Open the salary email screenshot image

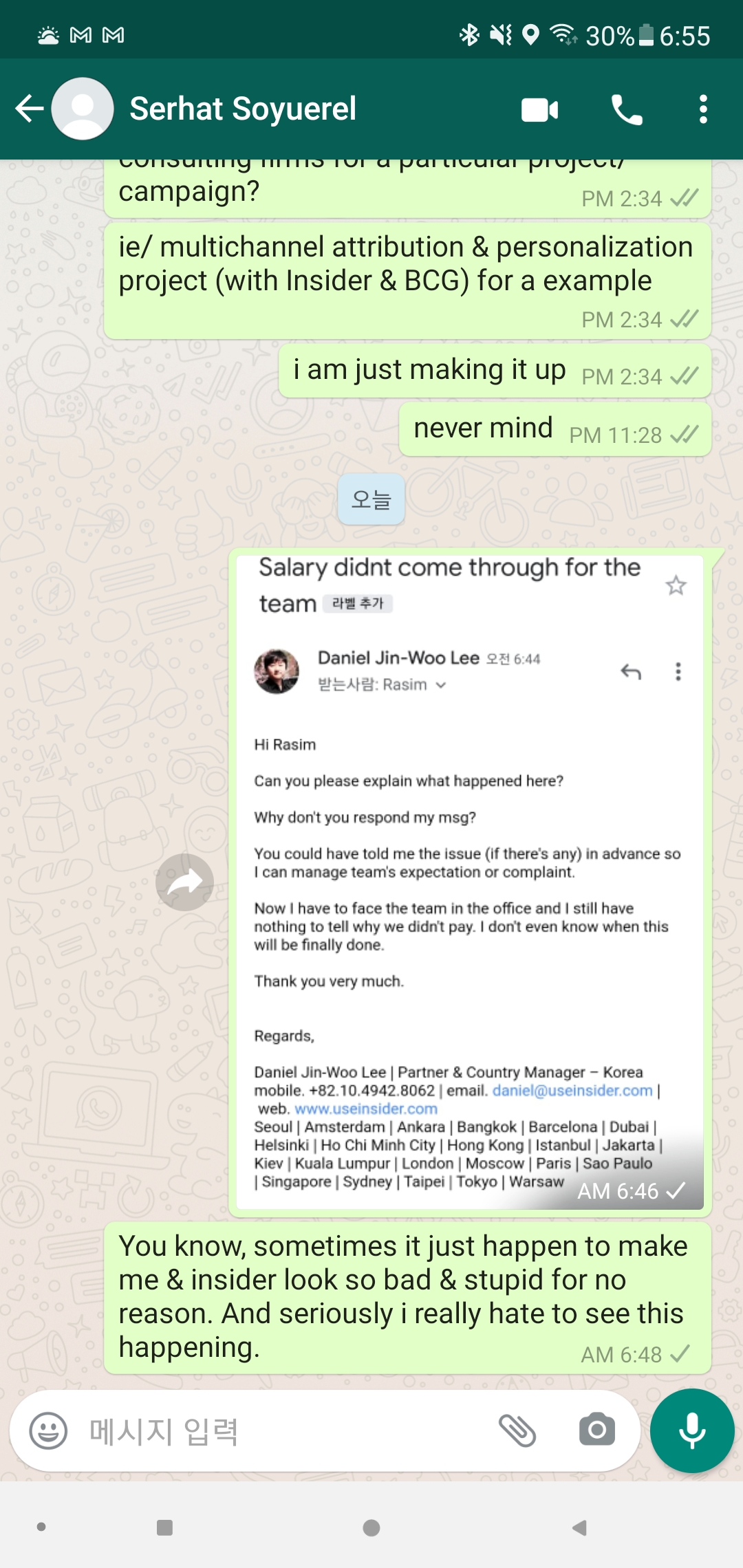click(x=470, y=882)
